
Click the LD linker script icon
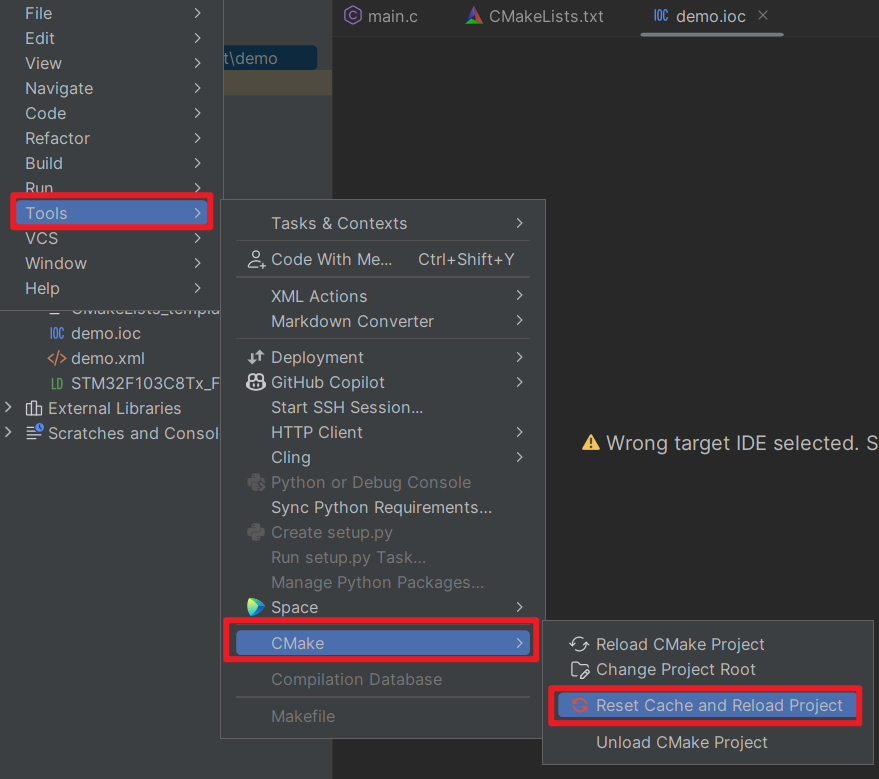(57, 383)
